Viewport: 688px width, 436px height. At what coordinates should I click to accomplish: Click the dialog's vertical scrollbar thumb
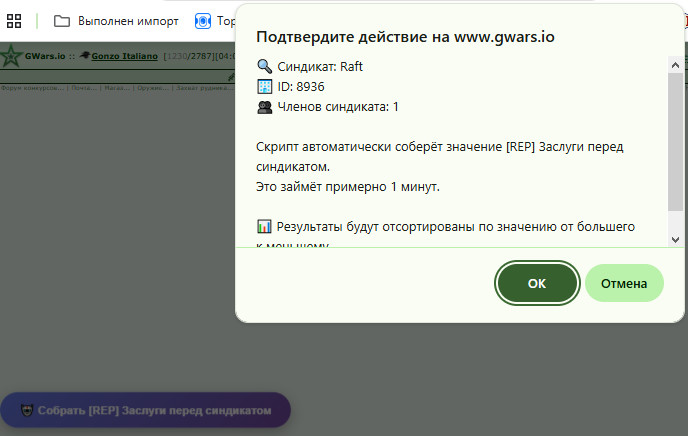click(675, 142)
